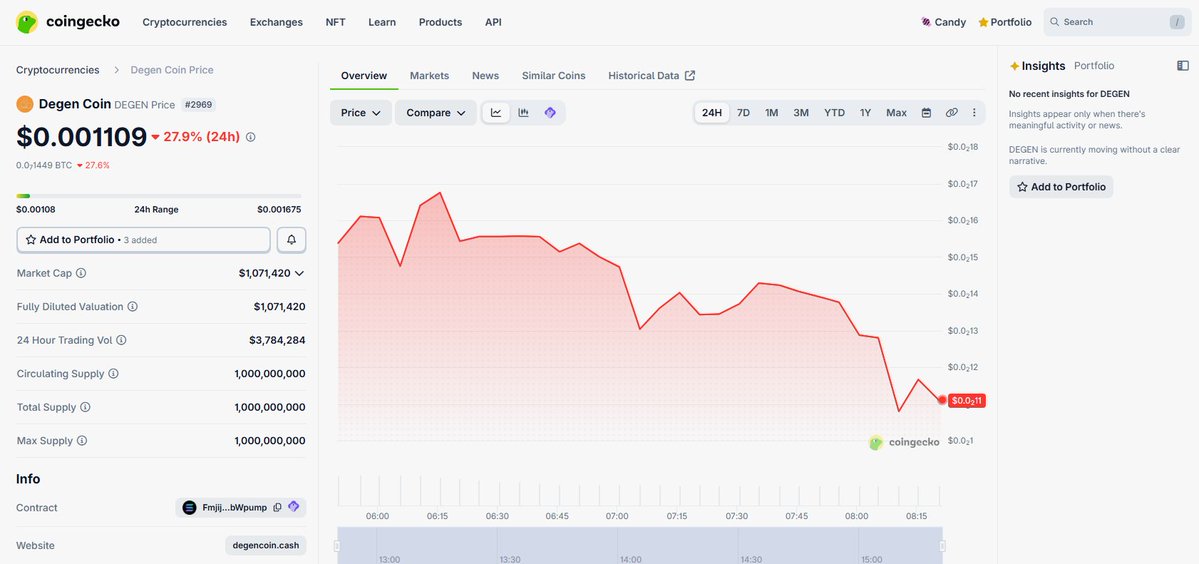Click the price alert bell icon
The width and height of the screenshot is (1199, 564).
point(291,240)
